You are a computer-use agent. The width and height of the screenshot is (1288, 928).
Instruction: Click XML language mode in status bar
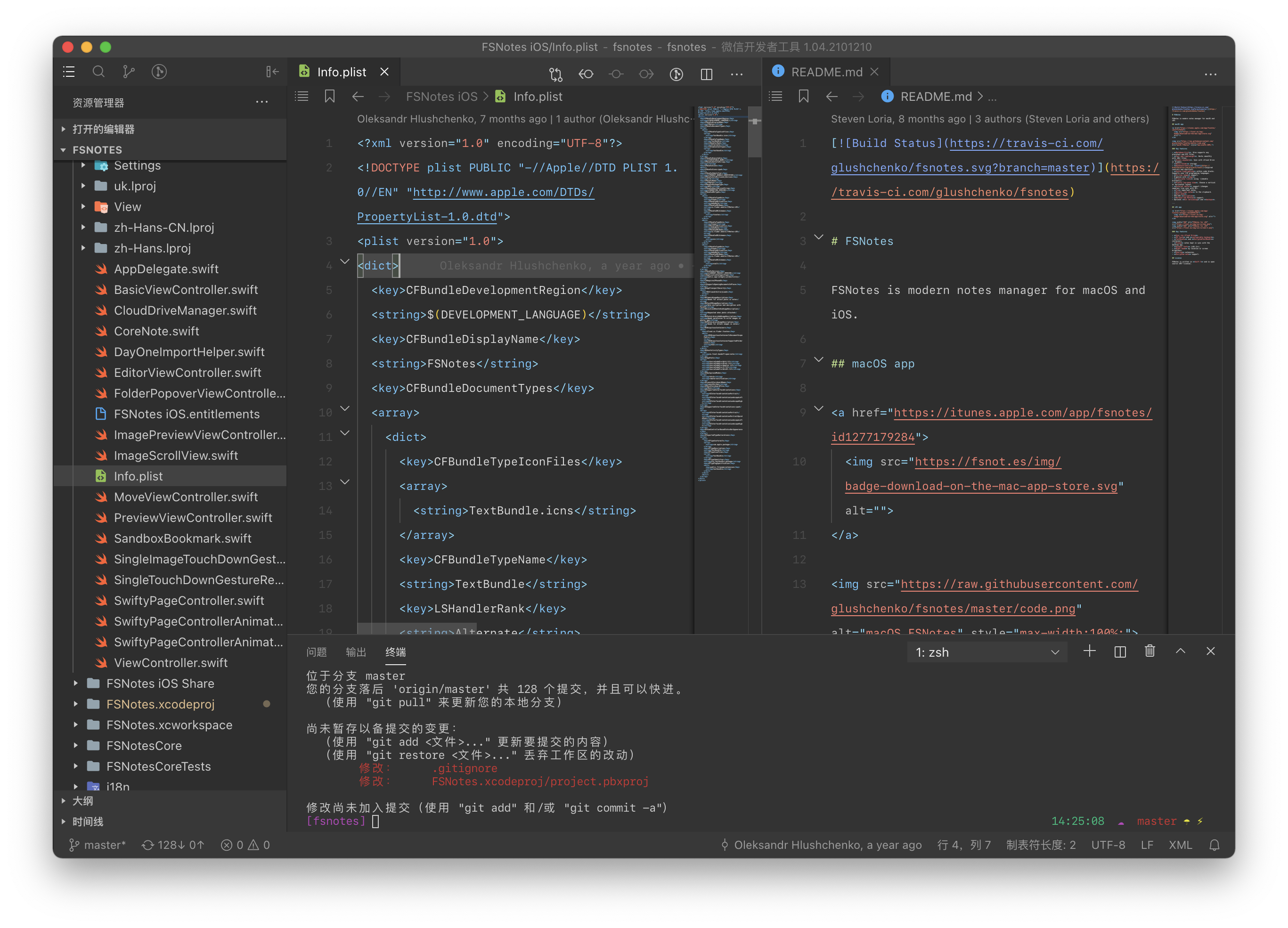[1180, 845]
